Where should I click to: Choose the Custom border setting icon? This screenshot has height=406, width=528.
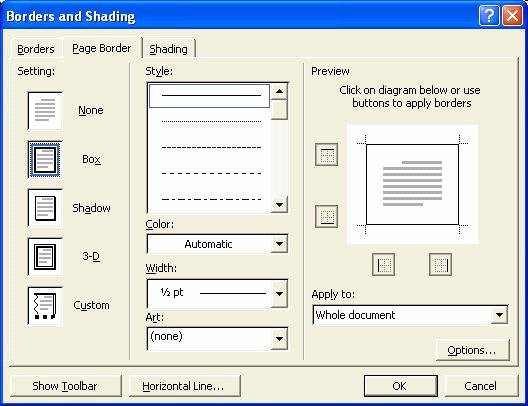point(45,306)
